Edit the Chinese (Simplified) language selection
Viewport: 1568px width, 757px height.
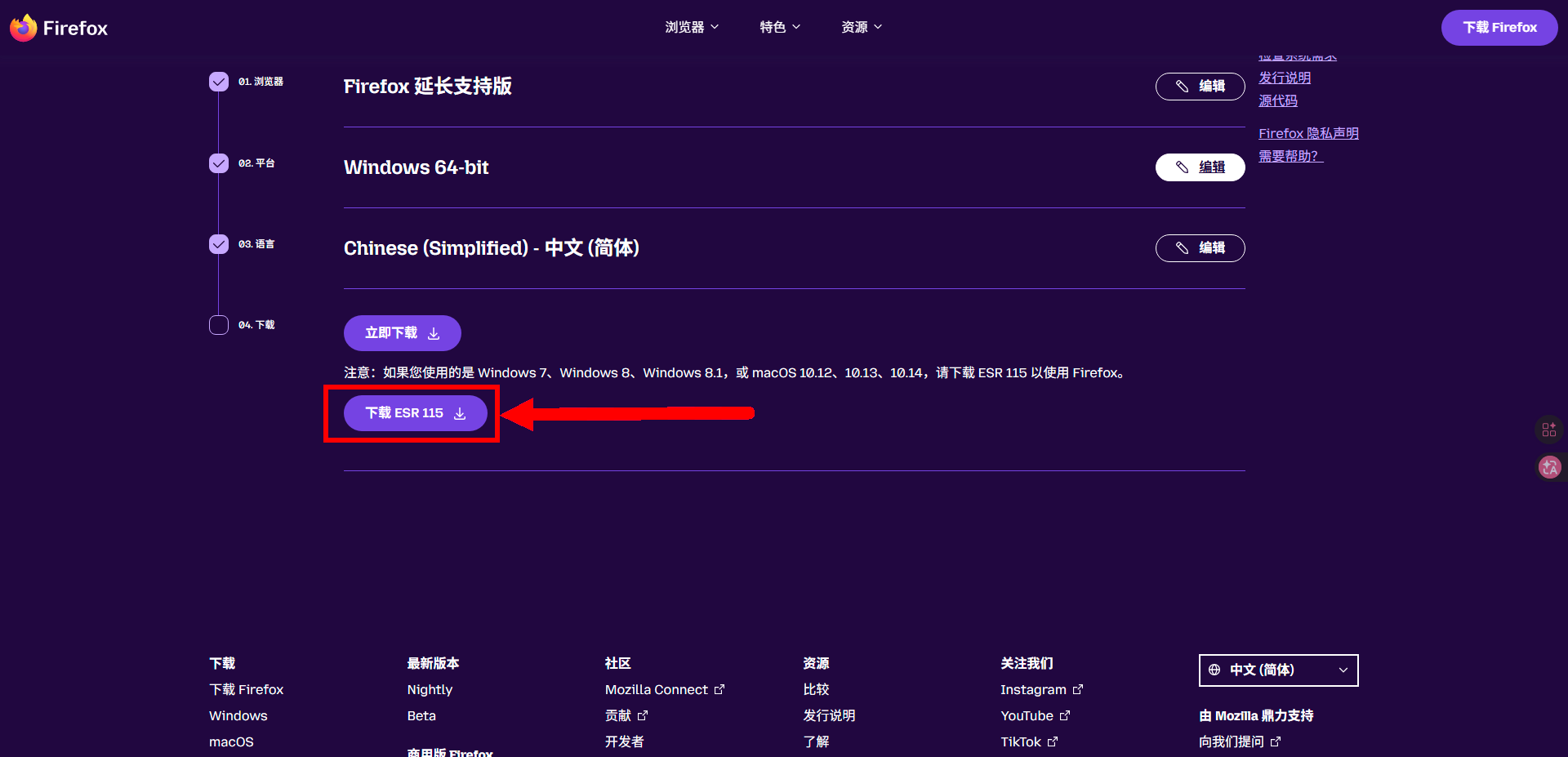[1200, 247]
